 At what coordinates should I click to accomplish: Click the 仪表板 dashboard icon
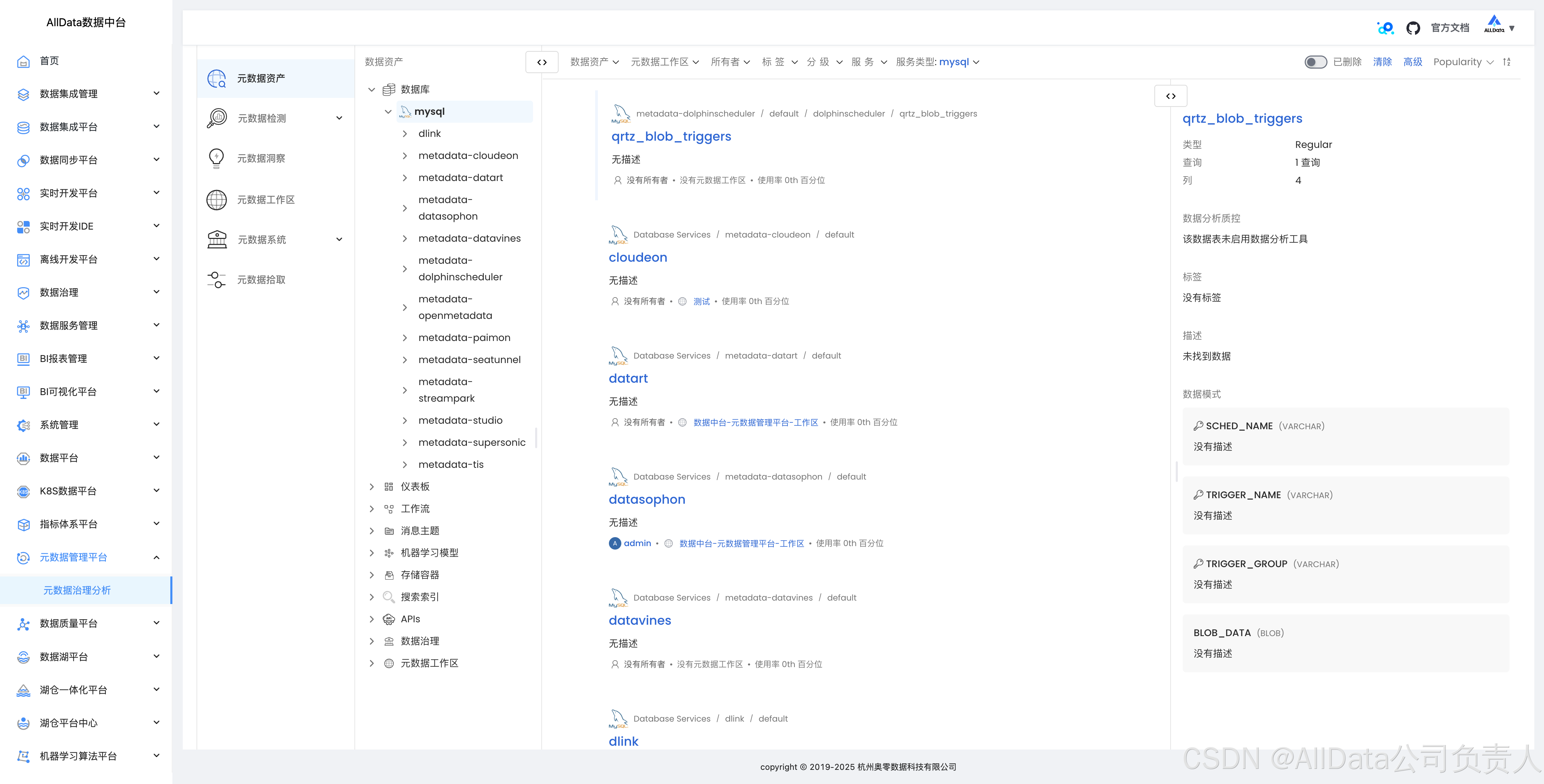click(x=389, y=487)
